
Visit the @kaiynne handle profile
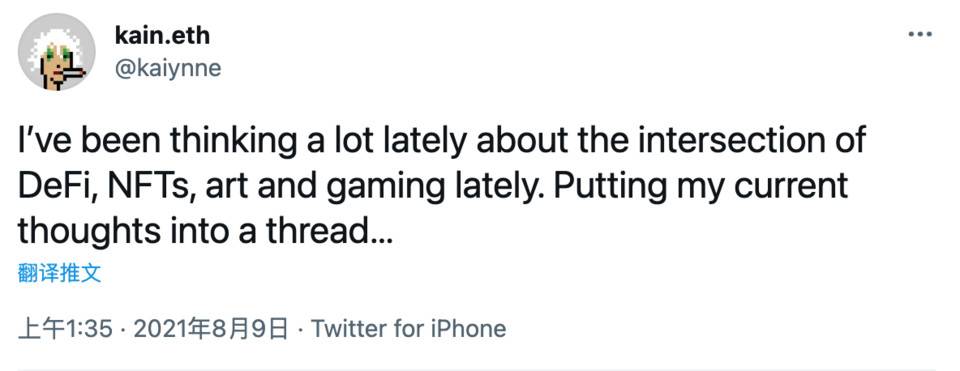pos(168,68)
